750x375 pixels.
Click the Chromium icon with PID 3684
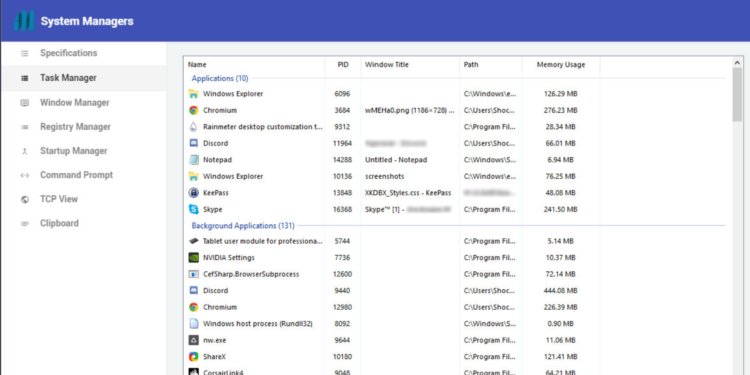coord(193,110)
